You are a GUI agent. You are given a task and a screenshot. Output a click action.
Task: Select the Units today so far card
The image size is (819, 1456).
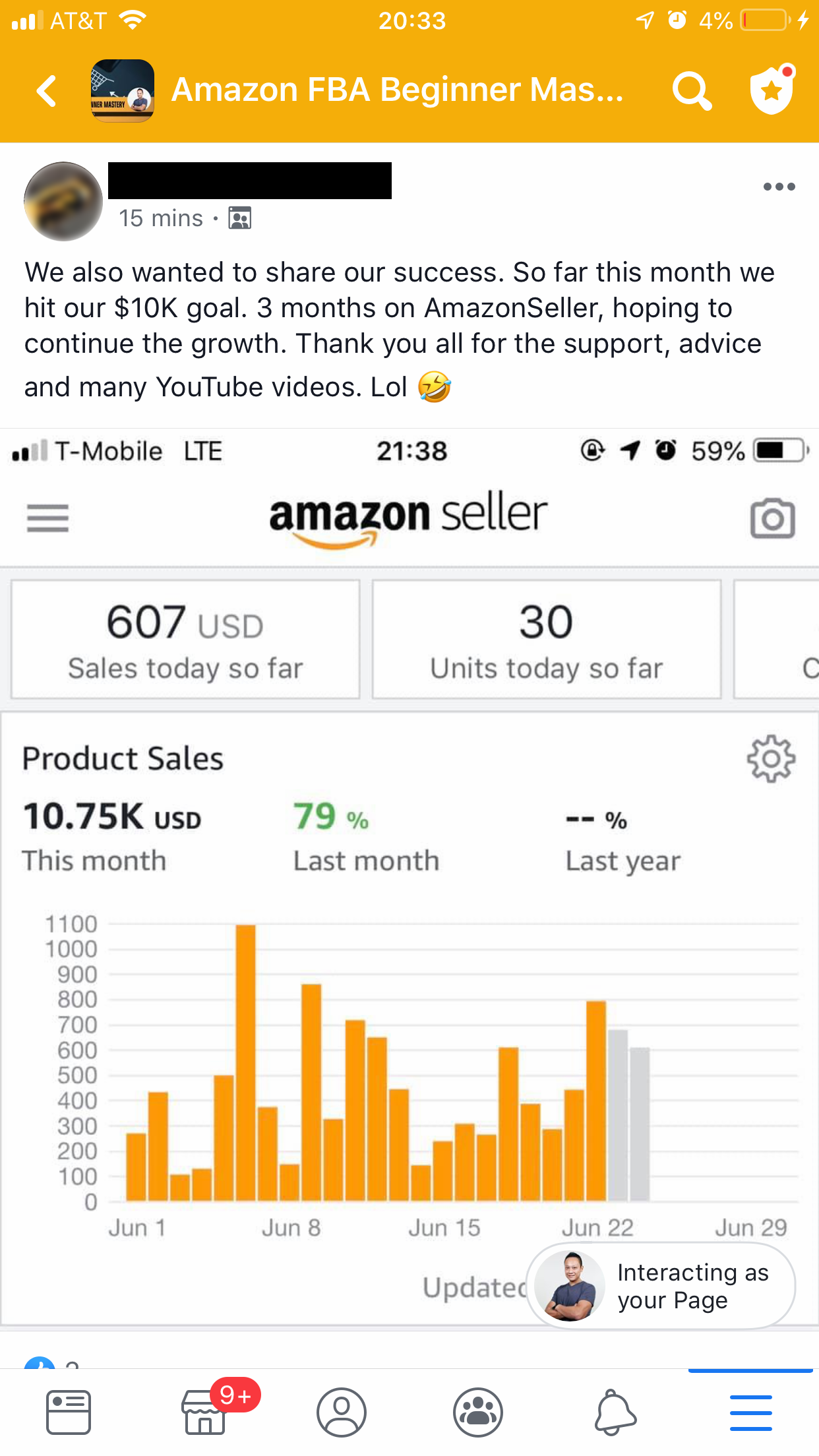click(546, 639)
